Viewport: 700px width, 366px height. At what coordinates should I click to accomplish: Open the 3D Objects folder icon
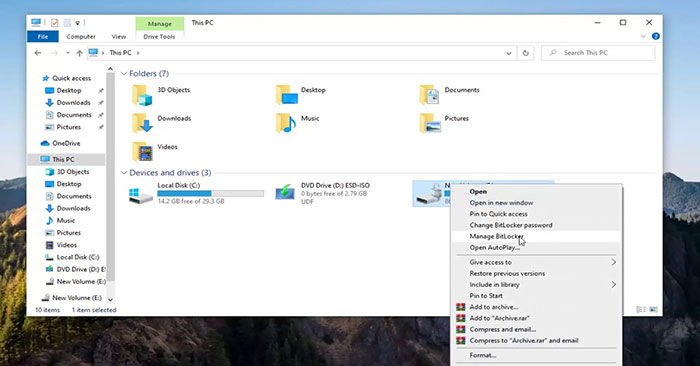142,95
